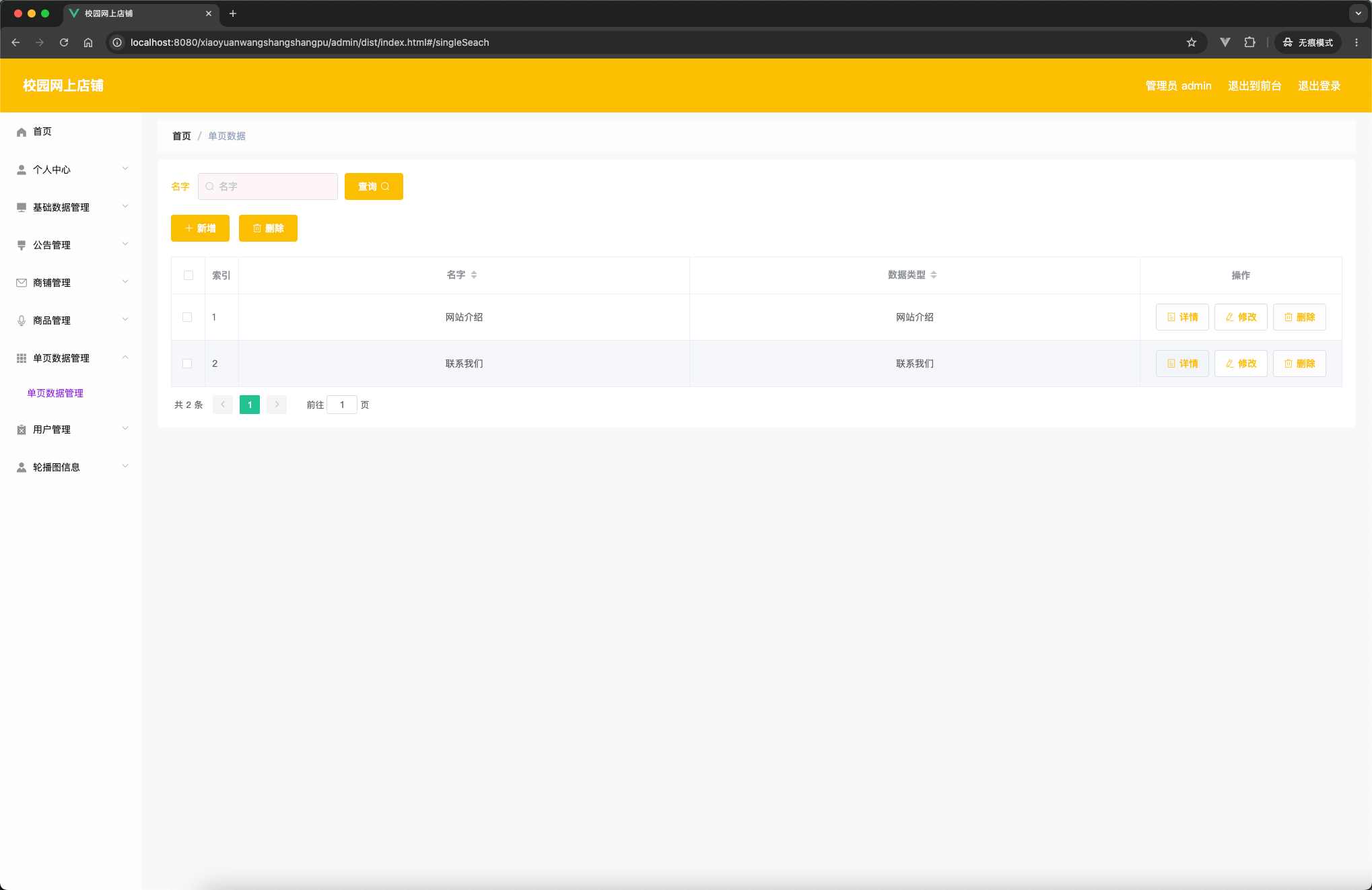
Task: Open 详情 for the 网站介绍 row
Action: coord(1182,317)
